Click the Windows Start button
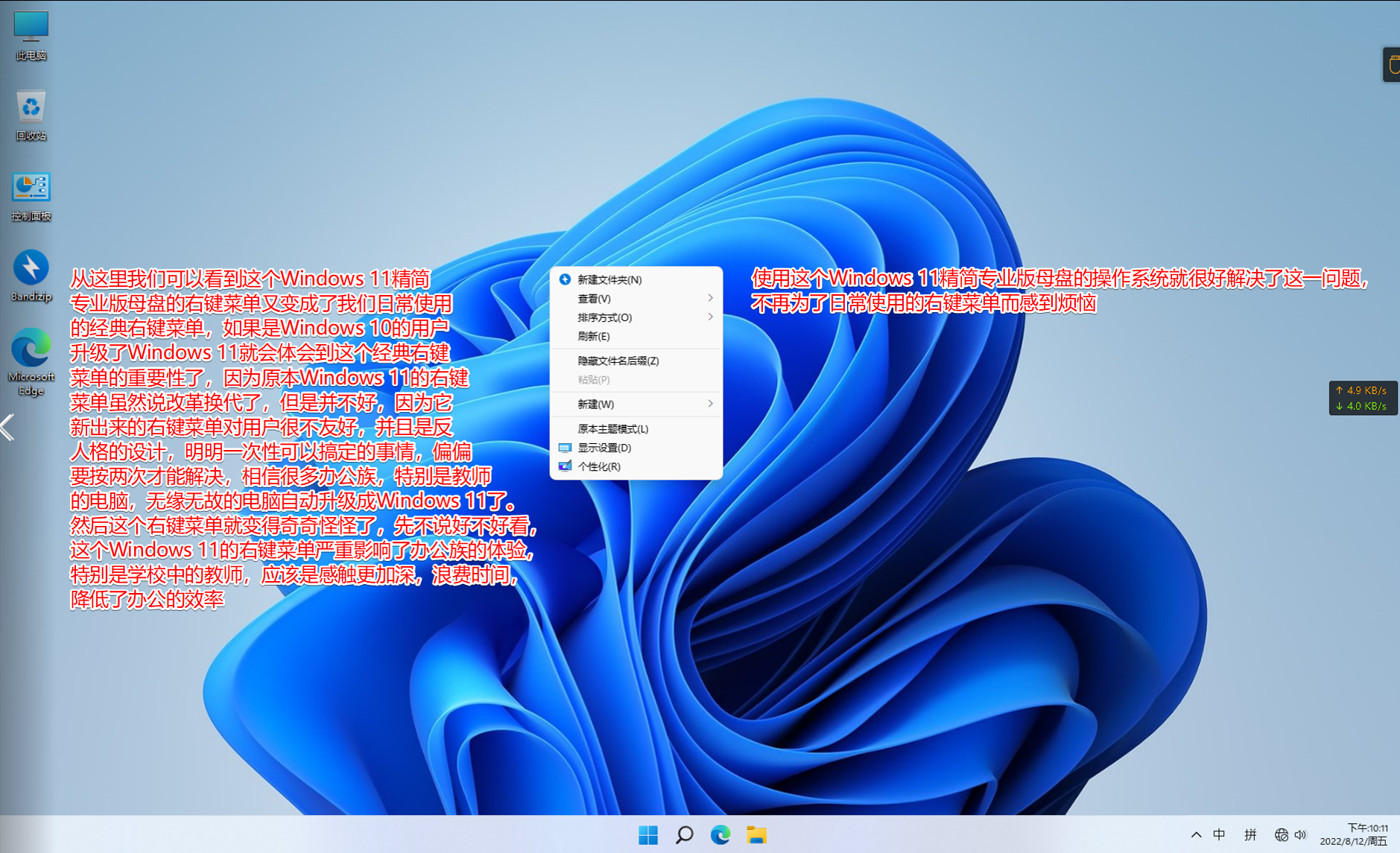The width and height of the screenshot is (1400, 853). 648,835
